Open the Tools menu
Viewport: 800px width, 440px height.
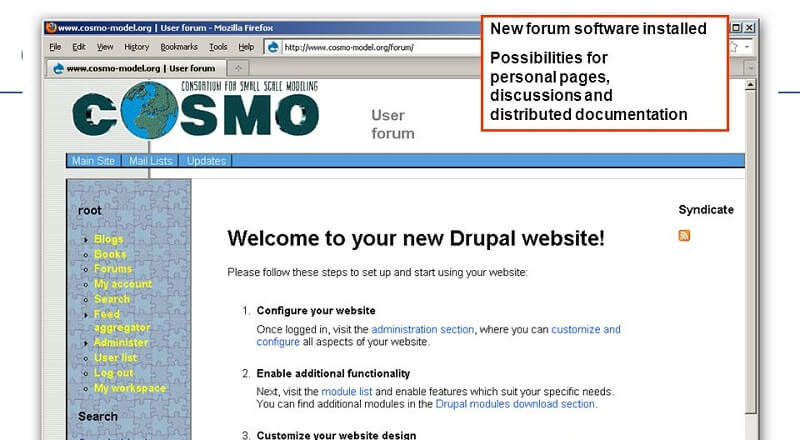pyautogui.click(x=218, y=47)
